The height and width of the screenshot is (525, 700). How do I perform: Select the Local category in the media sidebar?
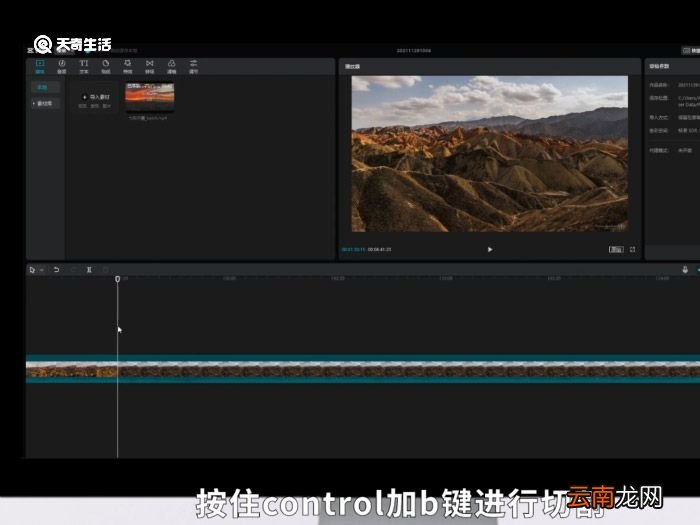tap(45, 88)
